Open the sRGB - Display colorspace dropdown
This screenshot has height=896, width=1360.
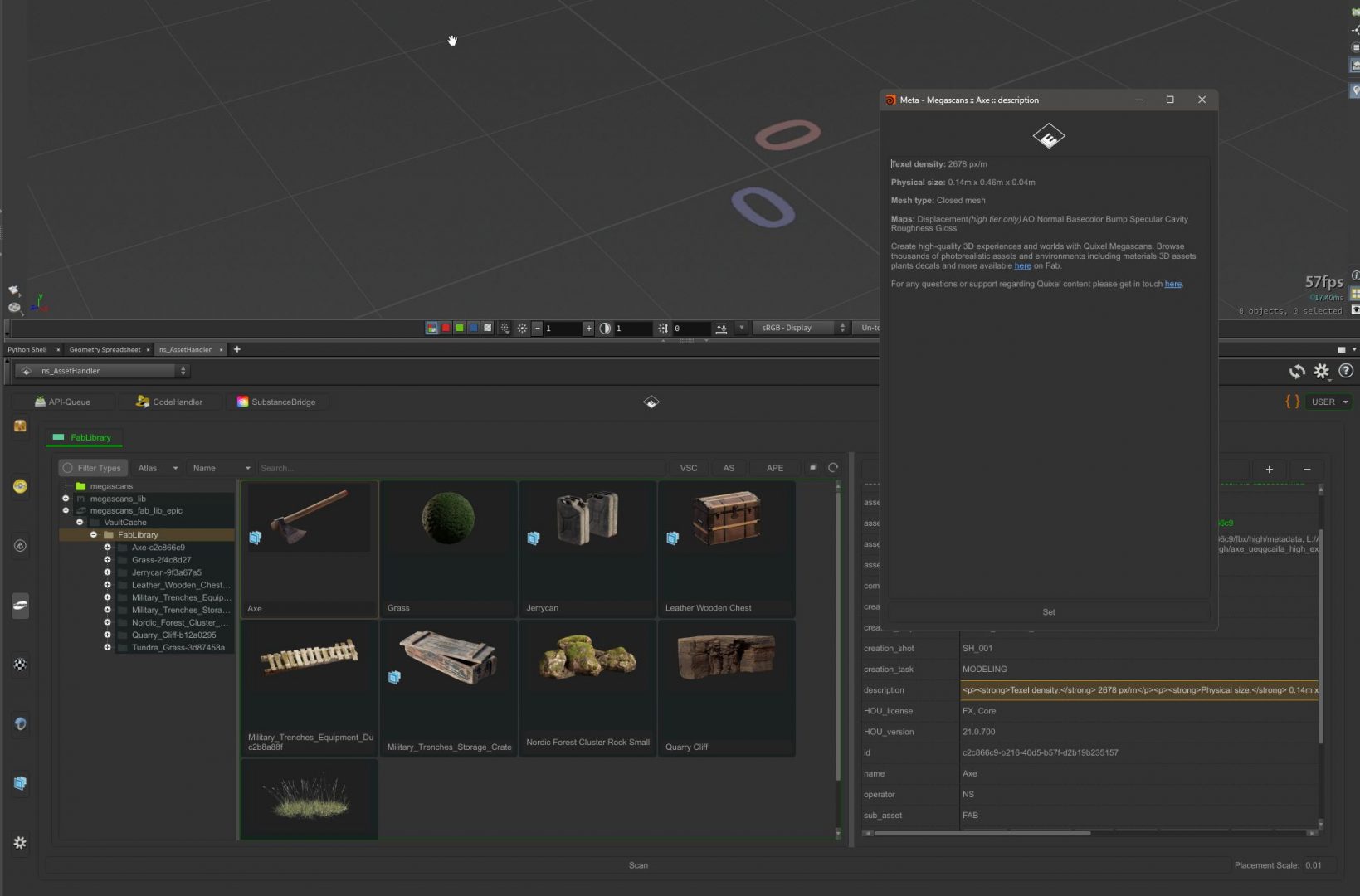[x=800, y=328]
